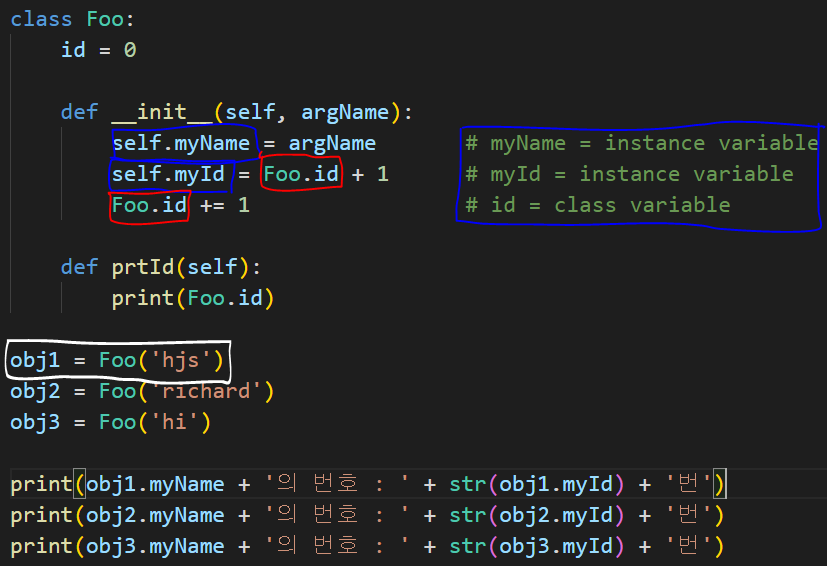
Task: Click Foo.id in the 'Foo.id + 1' expression
Action: (x=301, y=174)
